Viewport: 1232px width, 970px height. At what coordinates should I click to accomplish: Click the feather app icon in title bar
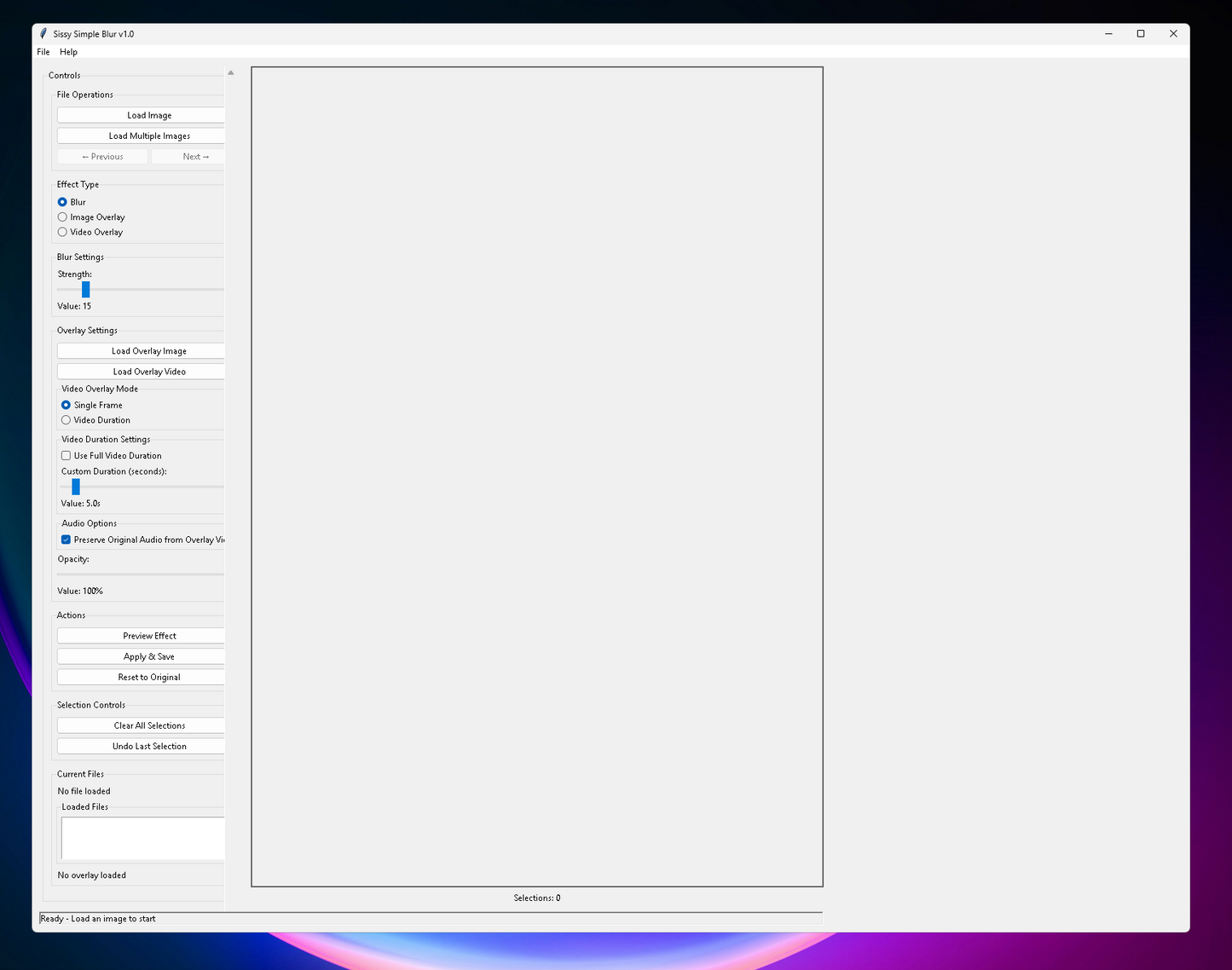click(x=43, y=34)
